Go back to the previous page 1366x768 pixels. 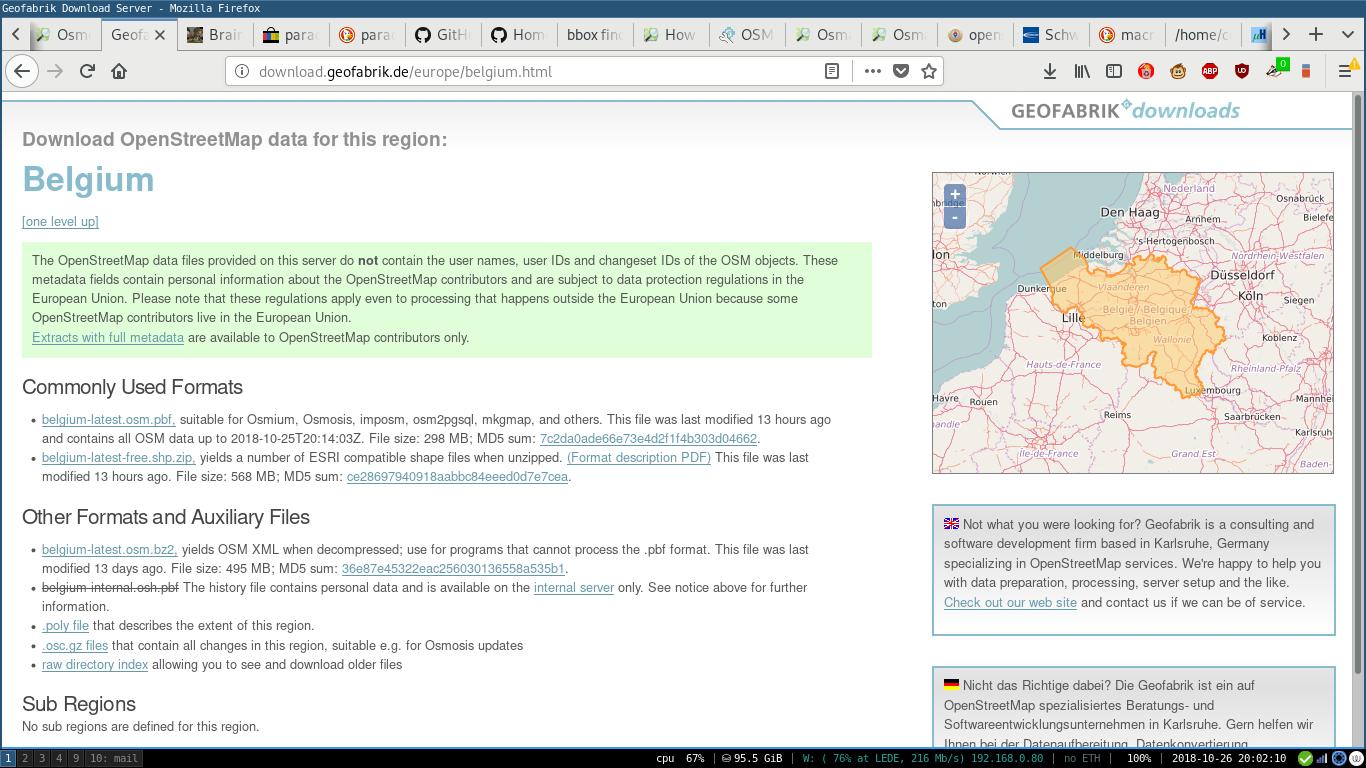(22, 71)
